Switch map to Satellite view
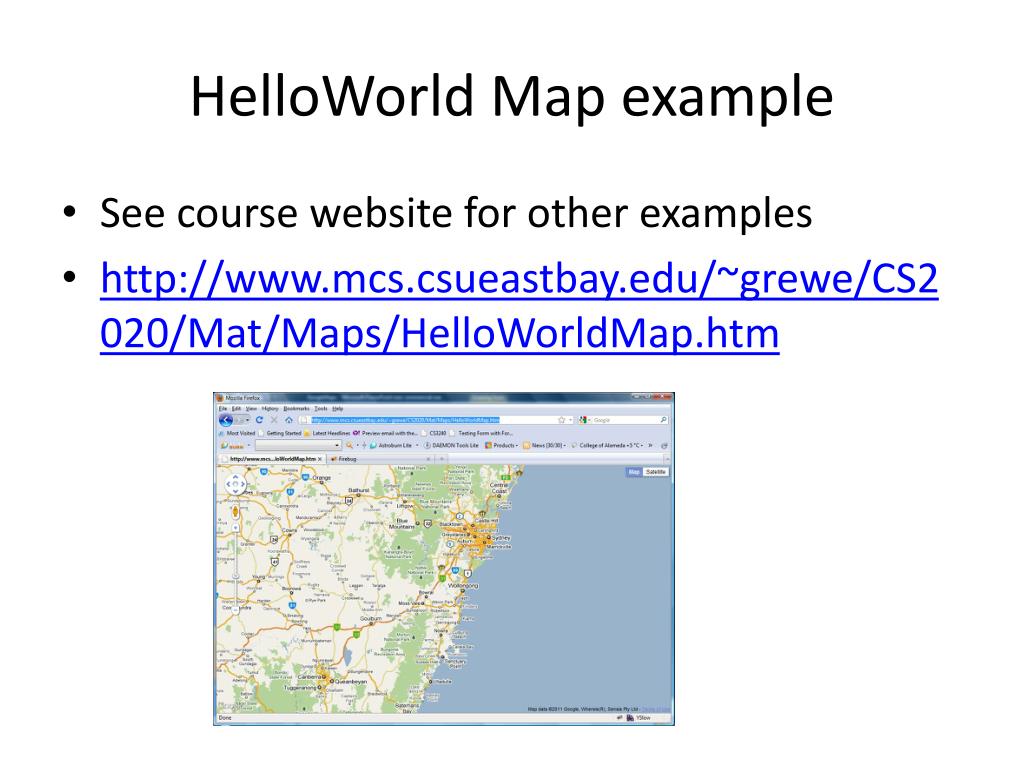Viewport: 1024px width, 768px height. [655, 472]
